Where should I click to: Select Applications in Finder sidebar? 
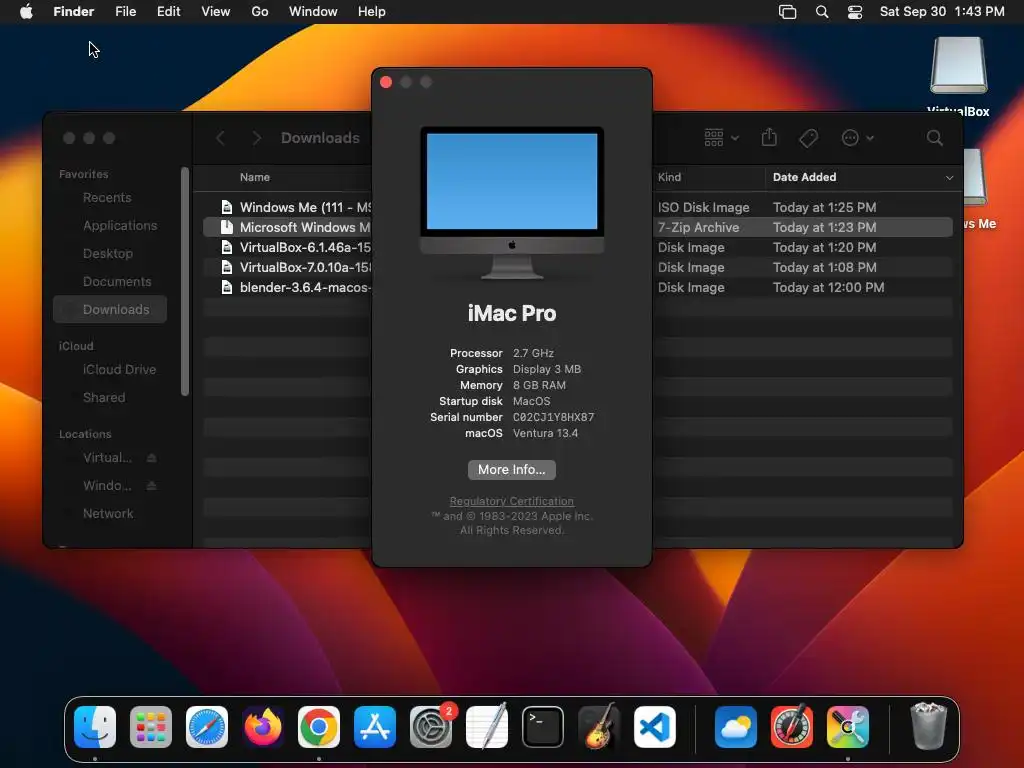(120, 225)
